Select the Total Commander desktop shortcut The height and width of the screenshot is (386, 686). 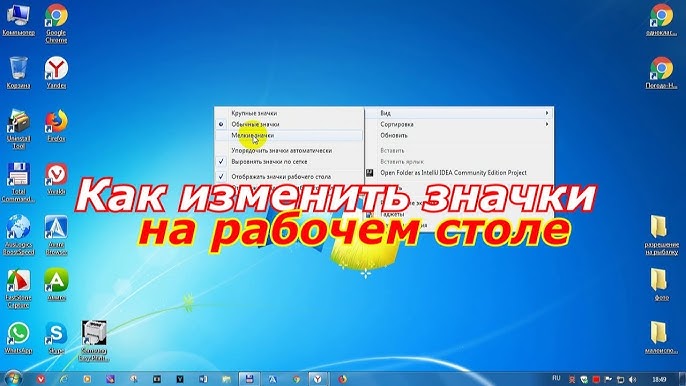click(18, 182)
